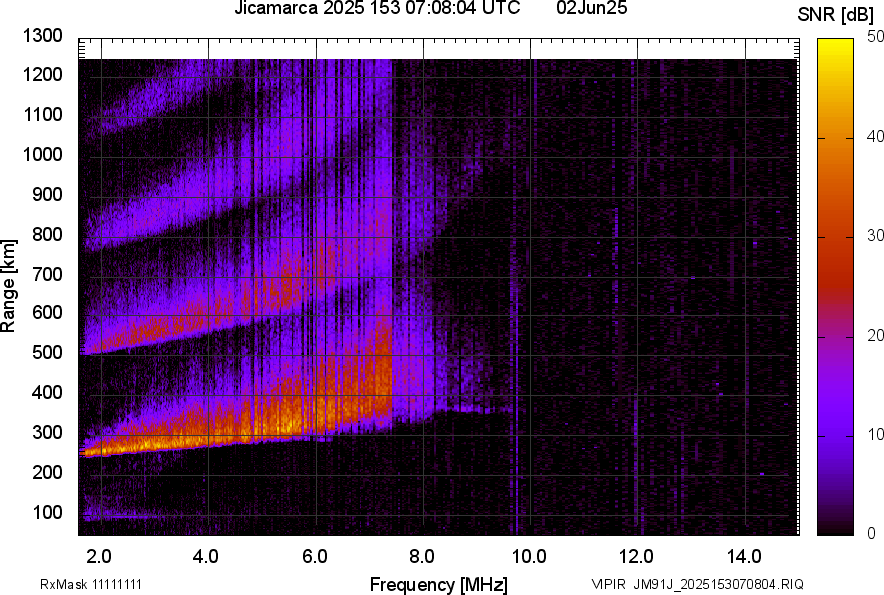Click the frequency tick label '12.0'
This screenshot has height=595, width=884.
click(637, 557)
